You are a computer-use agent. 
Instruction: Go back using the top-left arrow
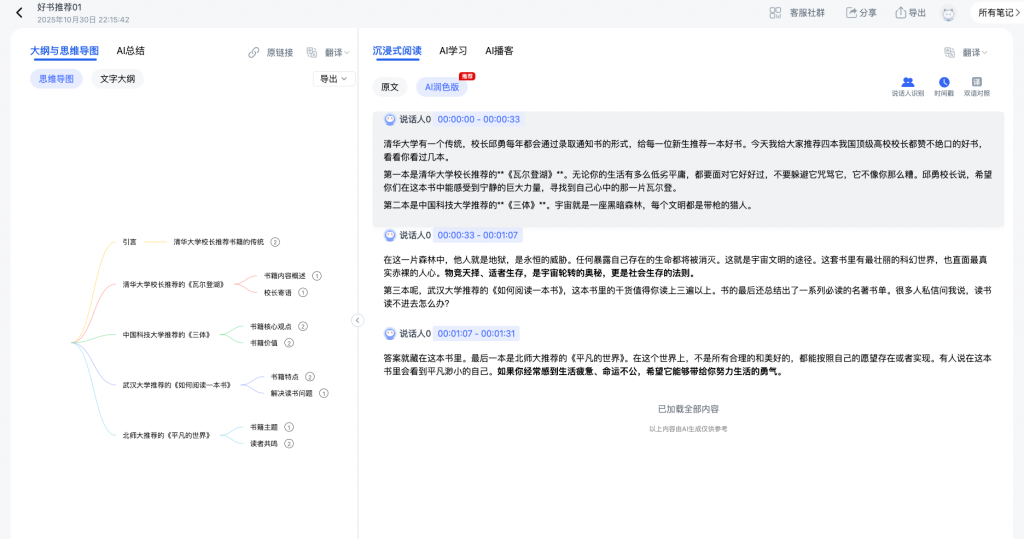pos(20,12)
